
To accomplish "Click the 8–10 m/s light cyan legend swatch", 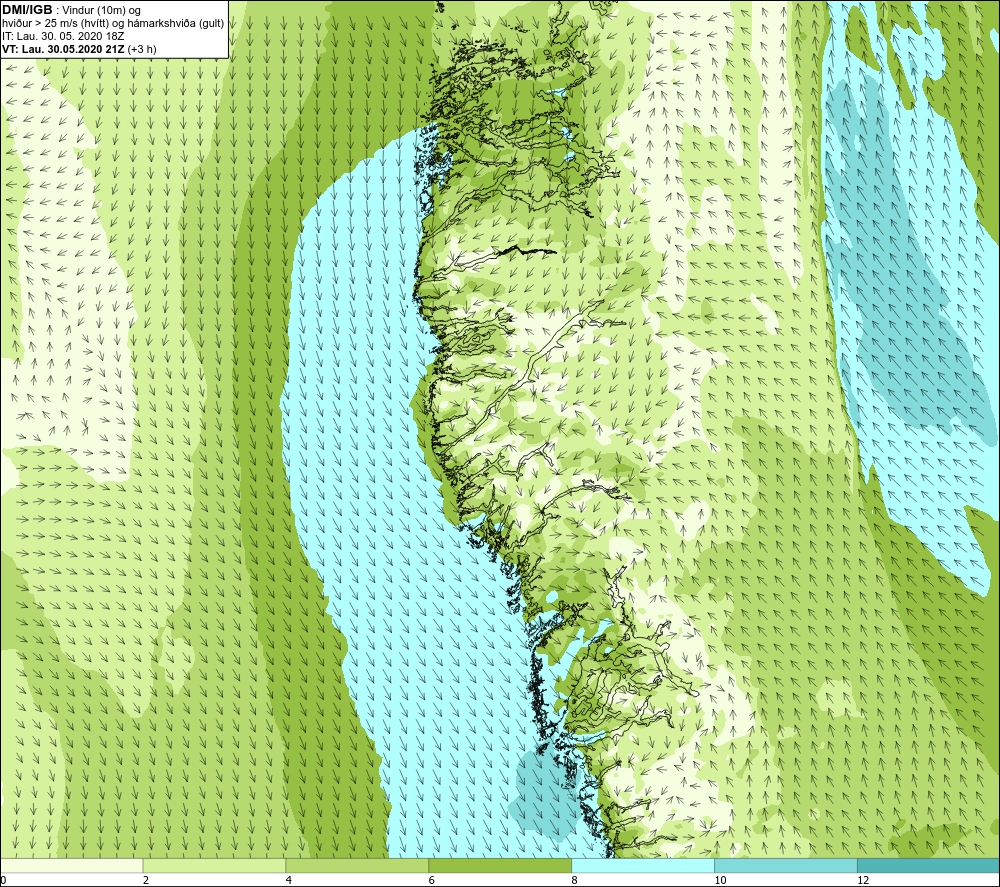I will (x=643, y=866).
